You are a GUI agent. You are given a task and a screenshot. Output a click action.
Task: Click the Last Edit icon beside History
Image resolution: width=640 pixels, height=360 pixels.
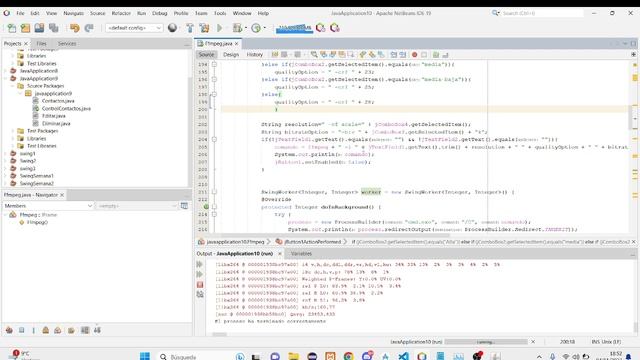coord(275,55)
